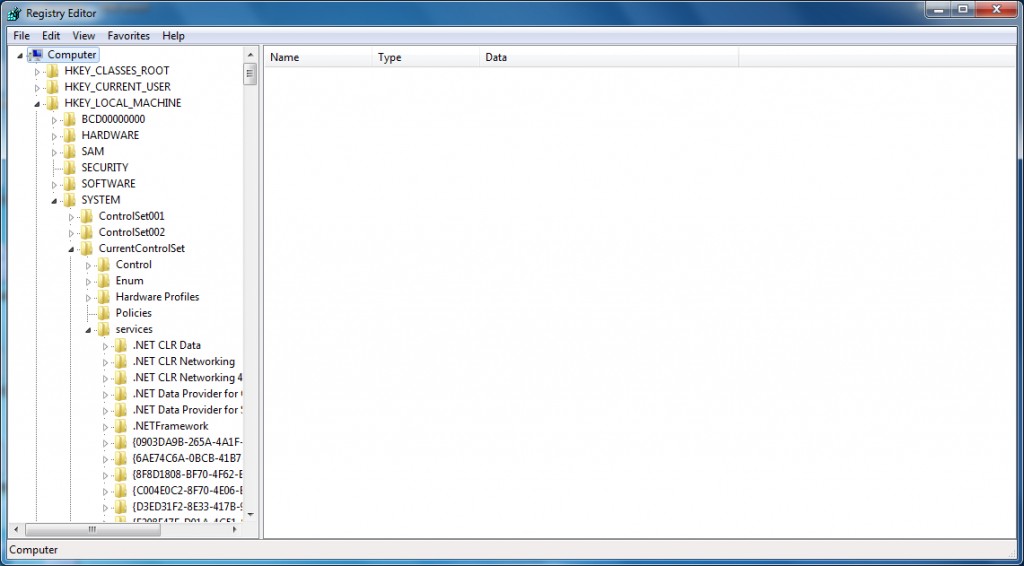Click the HKEY_CURRENT_USER folder icon

(x=53, y=87)
